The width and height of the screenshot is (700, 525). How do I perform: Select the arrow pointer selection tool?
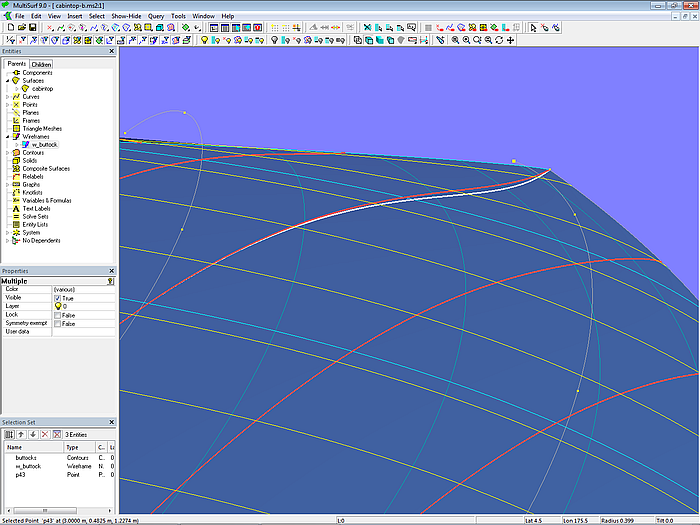[x=533, y=28]
